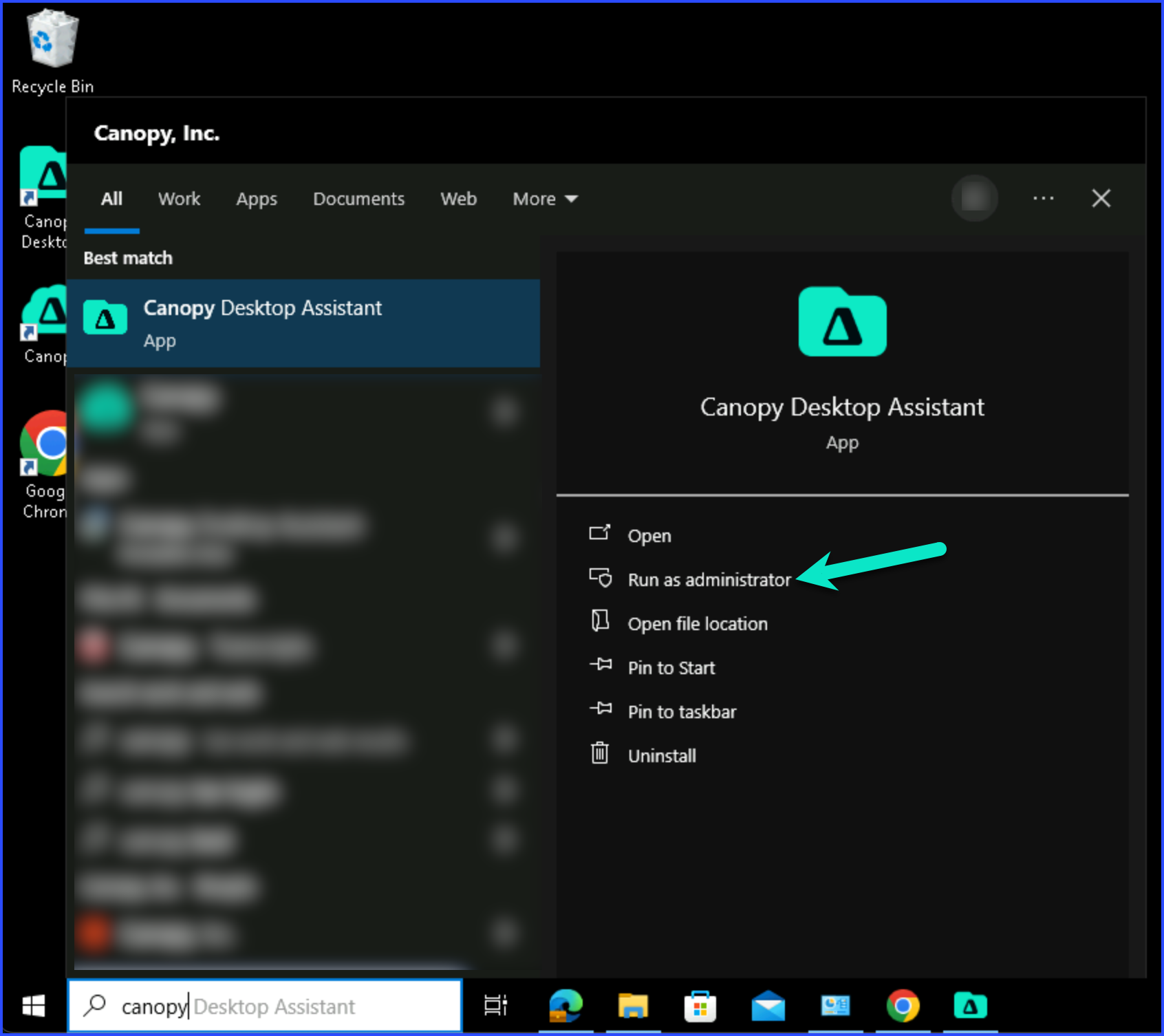Click the Run as administrator shield icon
This screenshot has height=1036, width=1164.
pos(601,577)
